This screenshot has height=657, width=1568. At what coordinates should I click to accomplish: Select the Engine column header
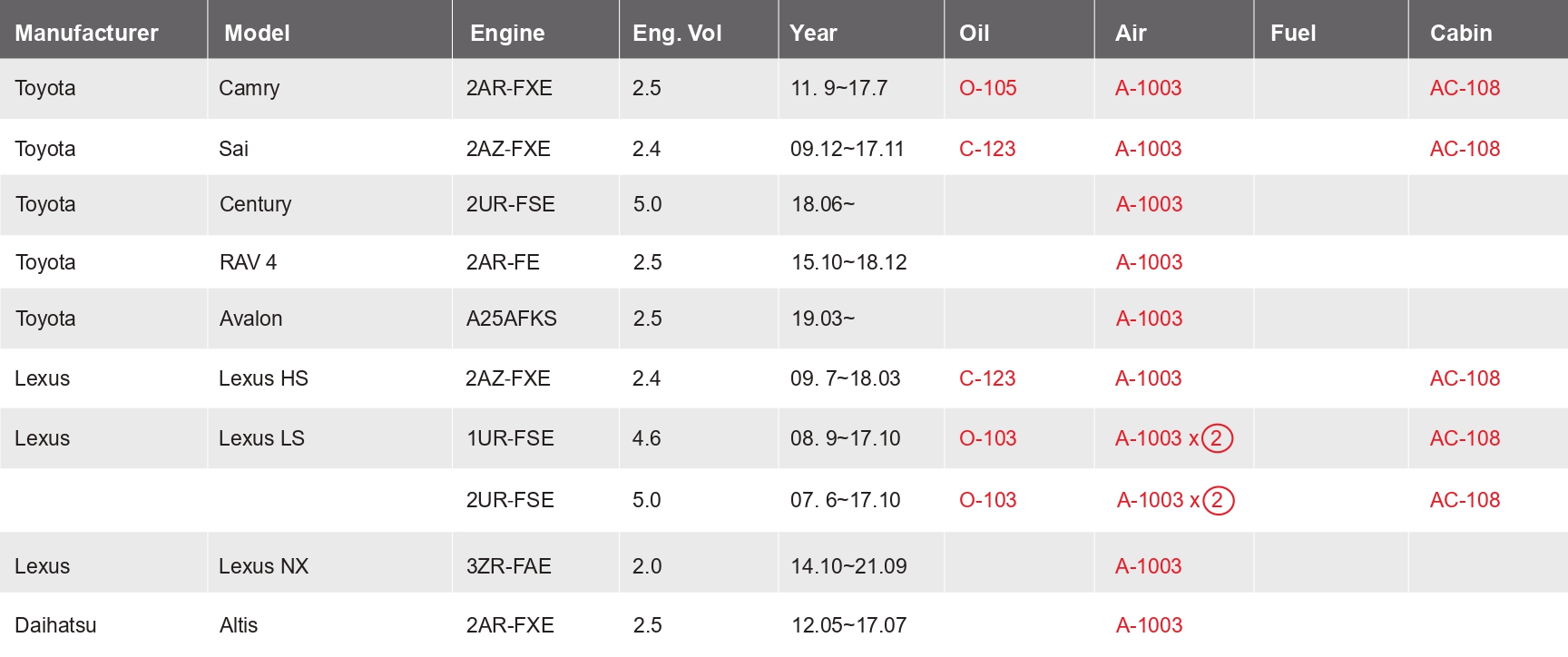pyautogui.click(x=507, y=34)
